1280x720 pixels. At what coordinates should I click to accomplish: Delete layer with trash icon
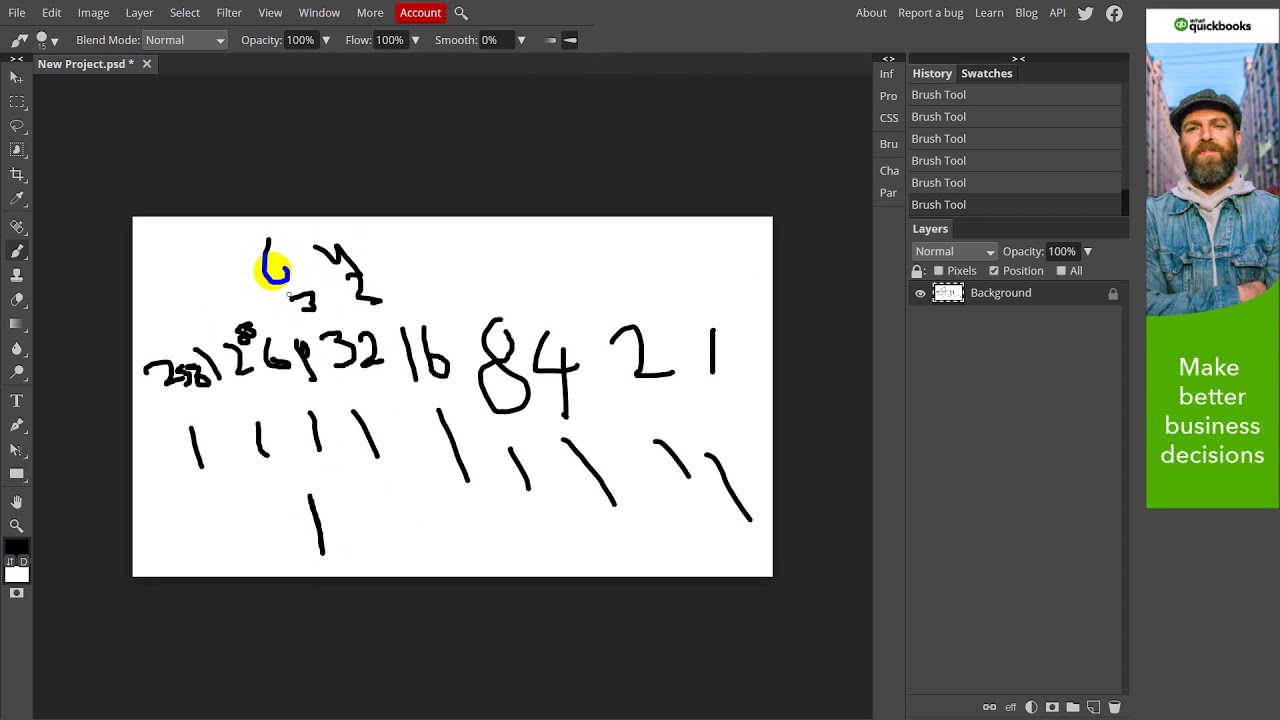[x=1114, y=707]
